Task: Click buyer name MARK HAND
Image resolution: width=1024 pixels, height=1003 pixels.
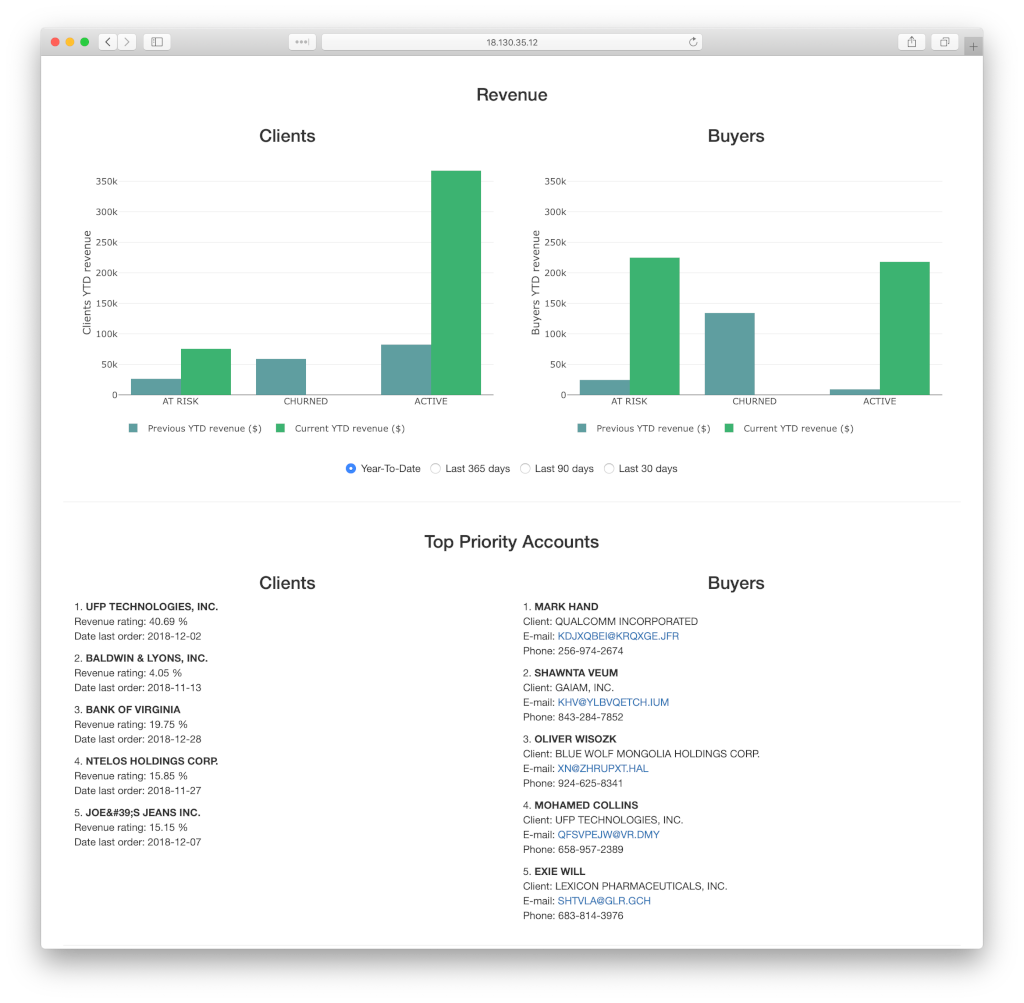Action: coord(566,607)
